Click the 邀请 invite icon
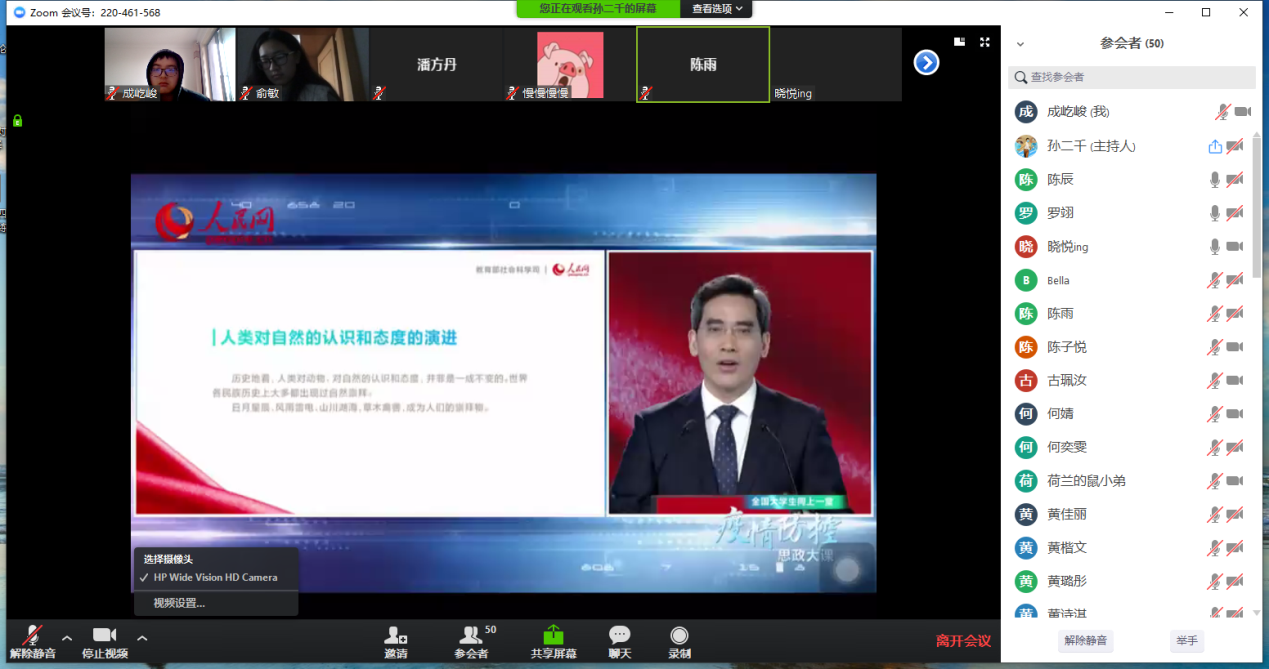Viewport: 1269px width, 669px height. tap(395, 636)
